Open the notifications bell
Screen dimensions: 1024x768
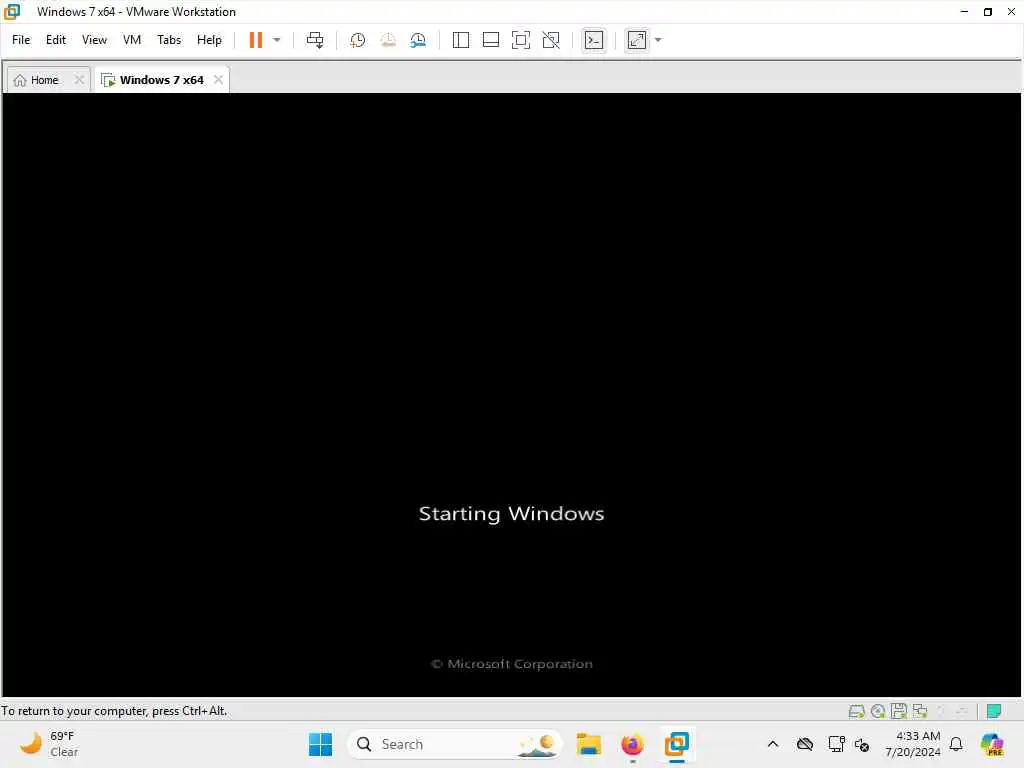click(x=956, y=744)
